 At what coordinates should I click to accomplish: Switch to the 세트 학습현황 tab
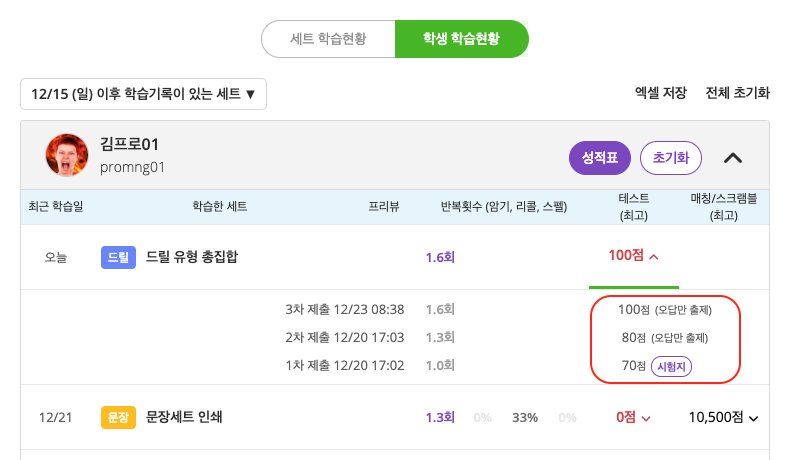click(328, 39)
